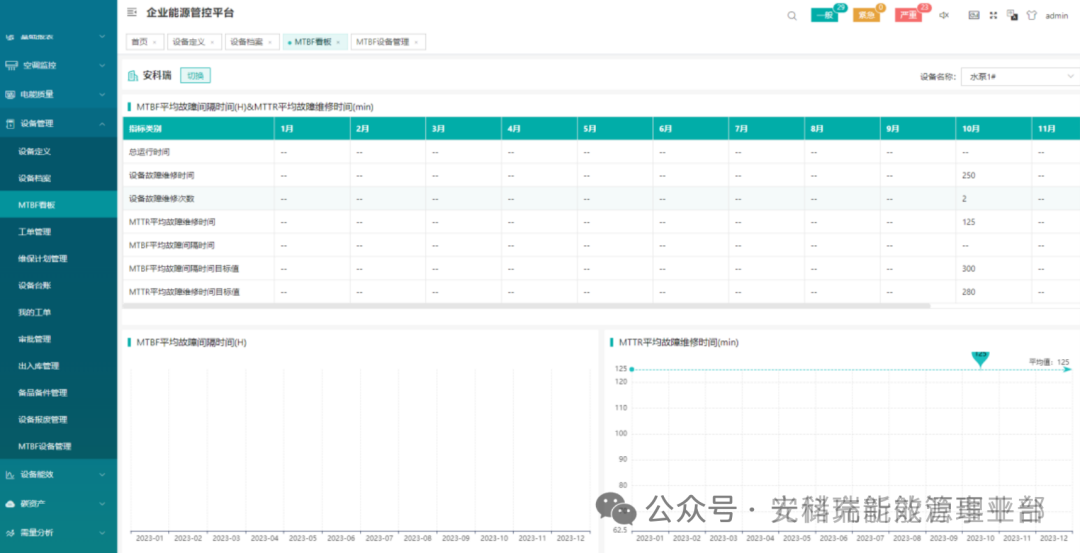Image resolution: width=1080 pixels, height=553 pixels.
Task: Open 维保计划管理 in the sidebar
Action: tap(59, 258)
